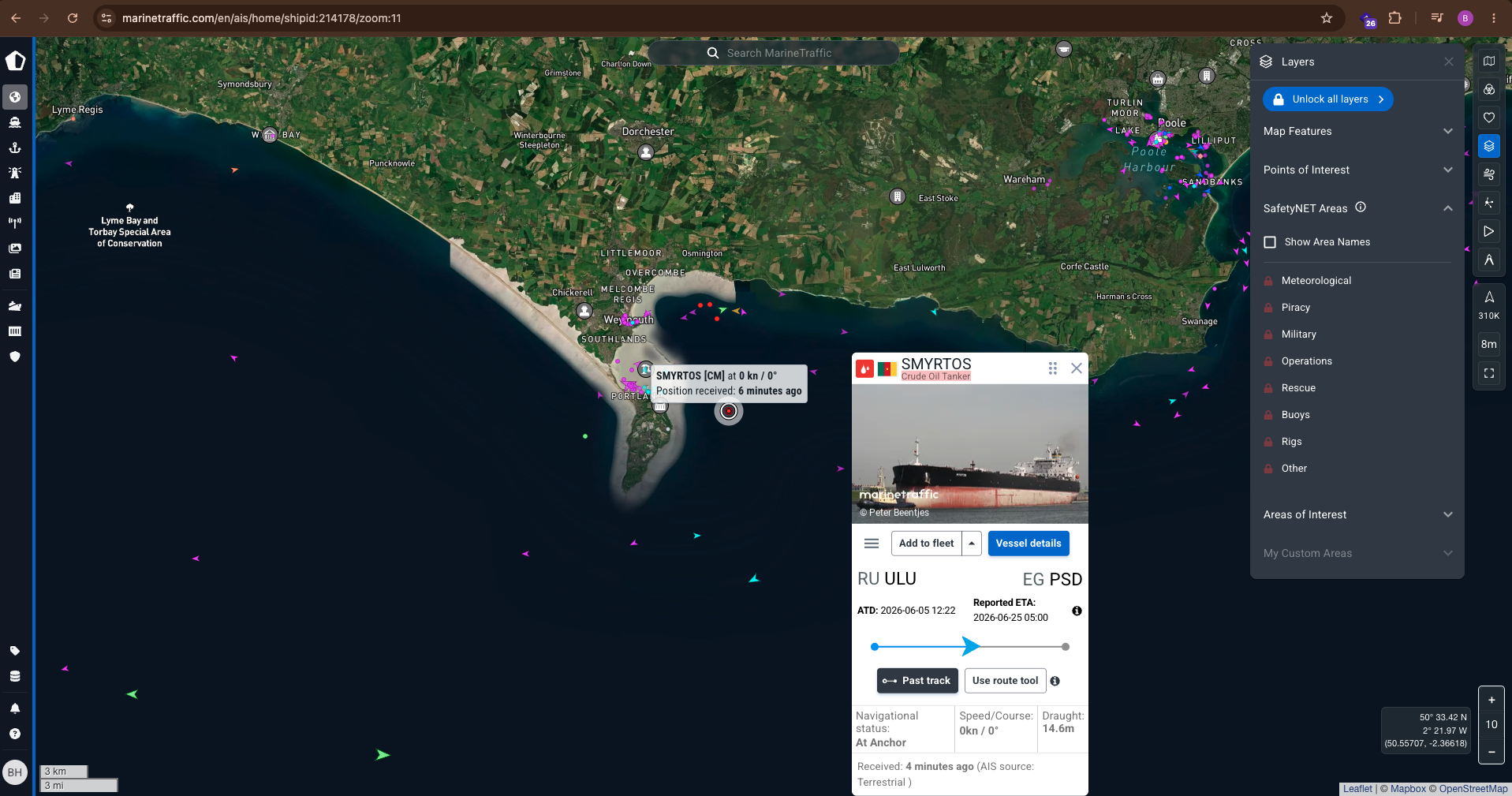Expand the Areas of Interest section

tap(1357, 514)
